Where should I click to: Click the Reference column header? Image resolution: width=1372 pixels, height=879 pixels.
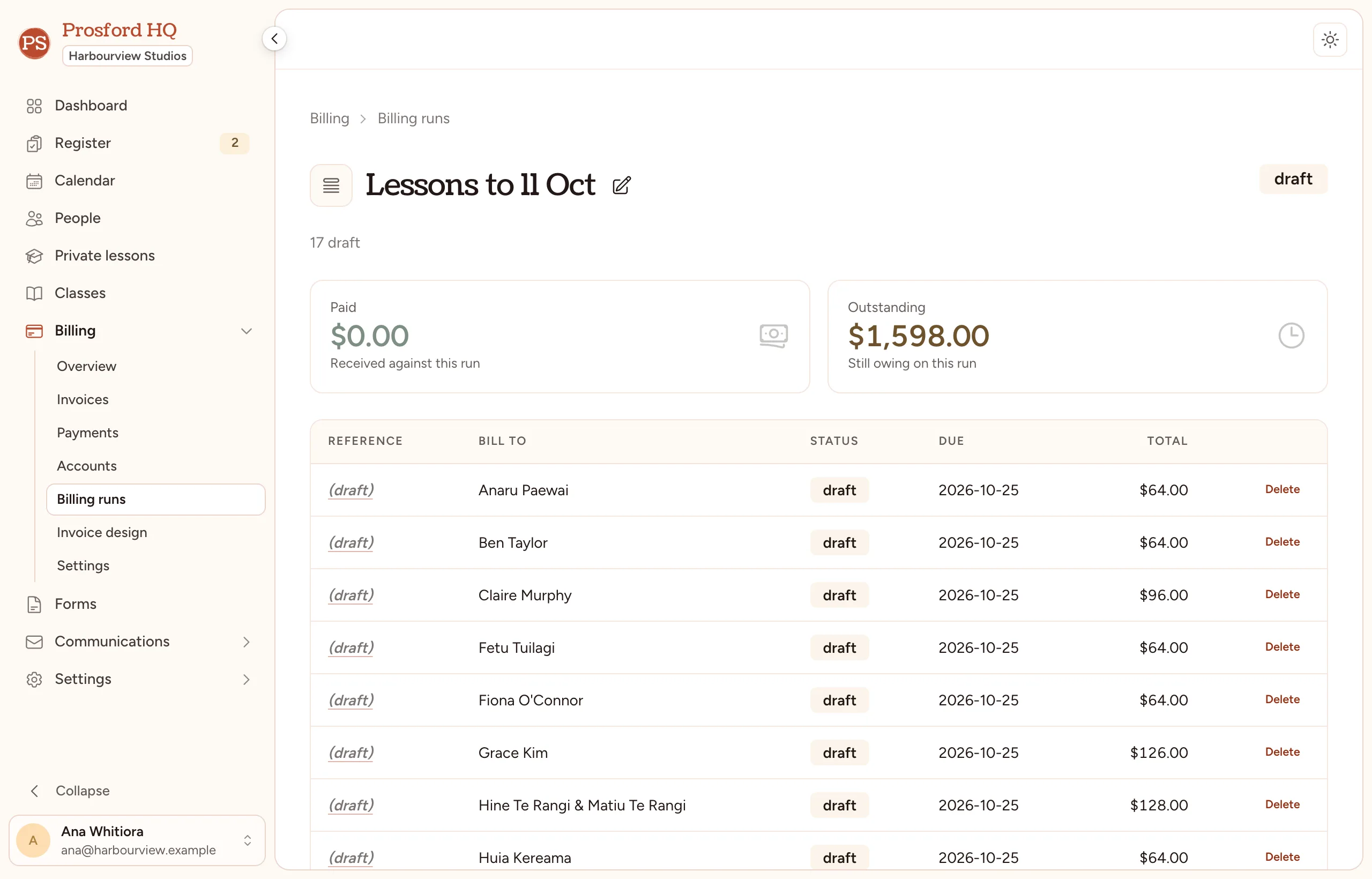coord(366,441)
